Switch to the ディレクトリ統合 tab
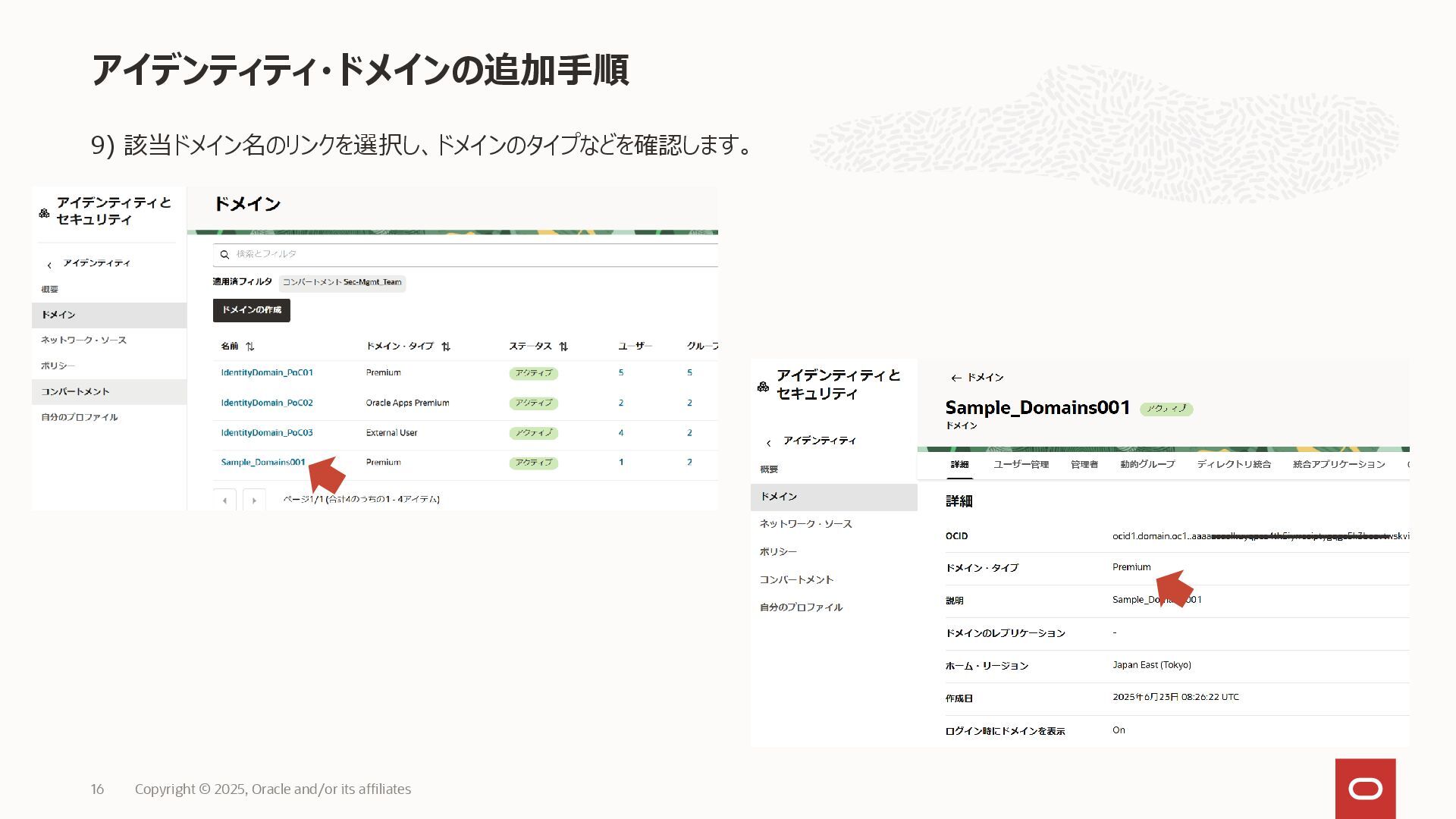 (x=1234, y=464)
